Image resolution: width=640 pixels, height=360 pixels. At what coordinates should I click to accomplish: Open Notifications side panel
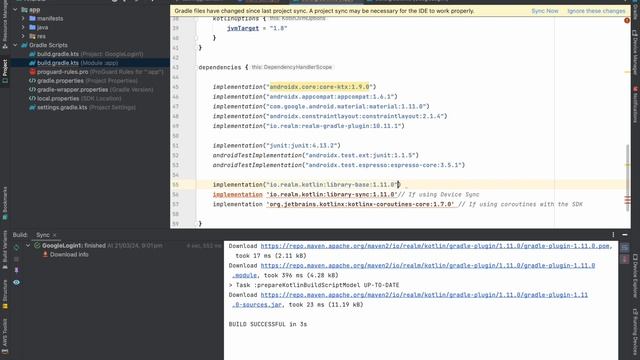635,104
